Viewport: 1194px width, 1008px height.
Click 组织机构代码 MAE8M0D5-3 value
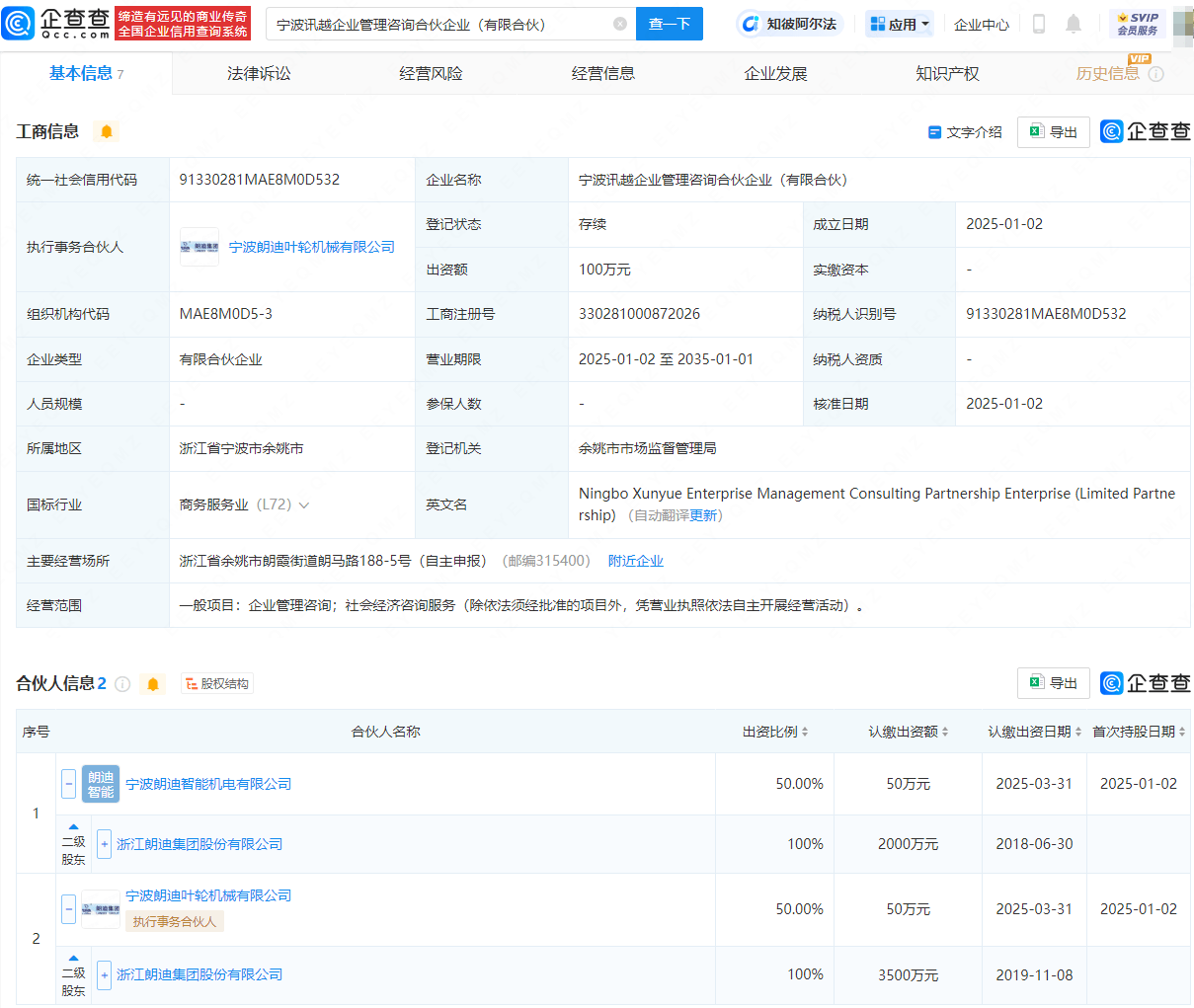pos(225,314)
